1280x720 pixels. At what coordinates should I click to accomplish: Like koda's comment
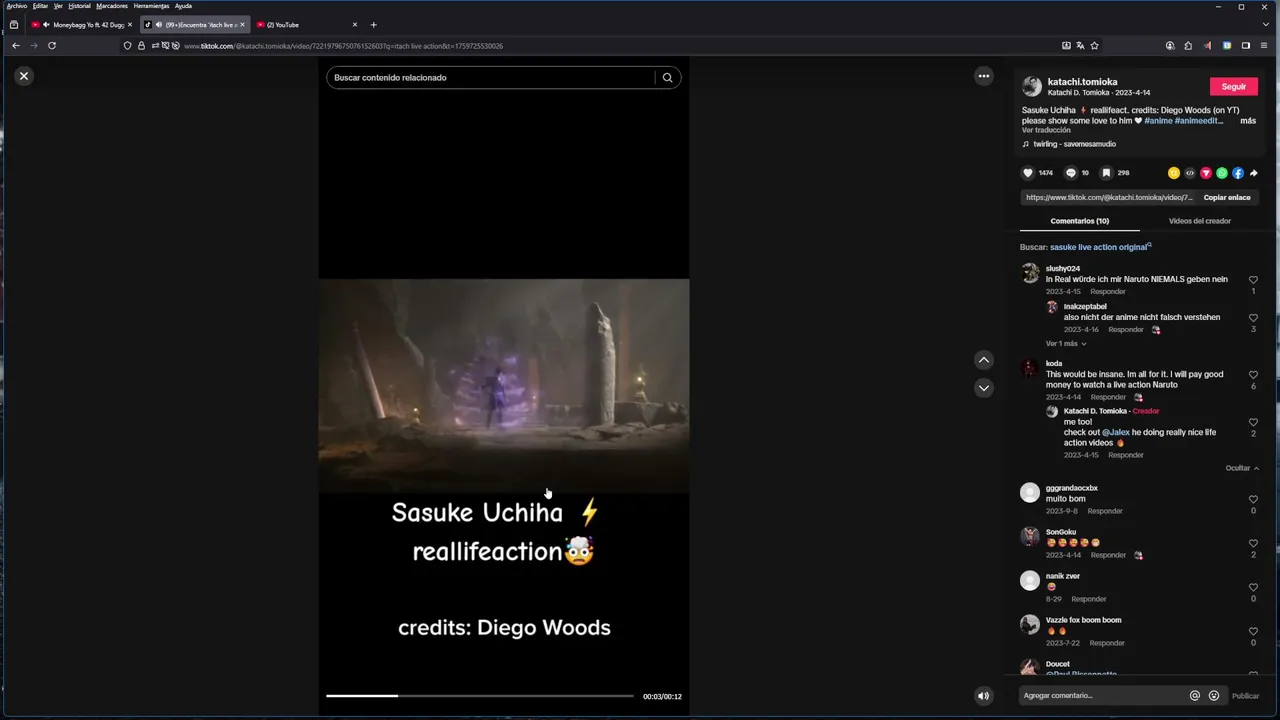point(1253,375)
